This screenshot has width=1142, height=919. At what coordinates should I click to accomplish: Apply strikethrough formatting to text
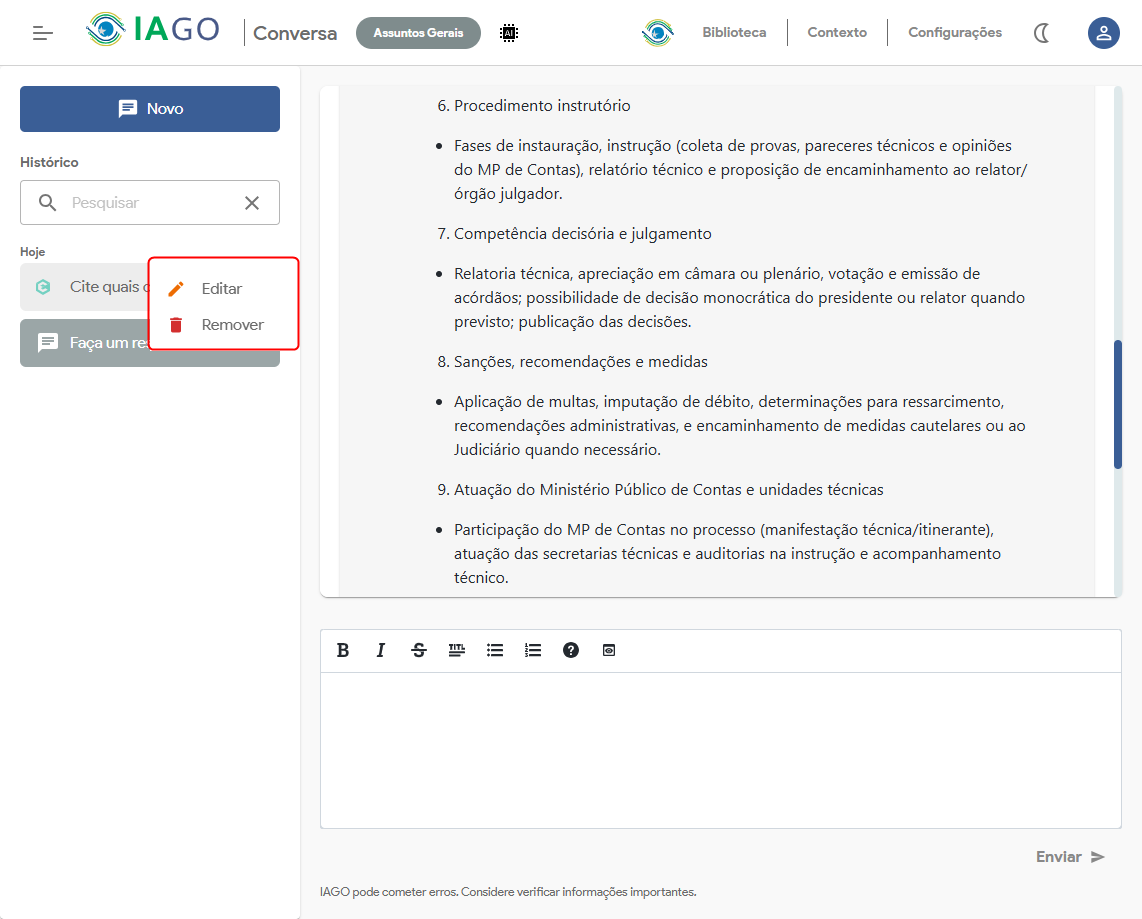point(419,650)
